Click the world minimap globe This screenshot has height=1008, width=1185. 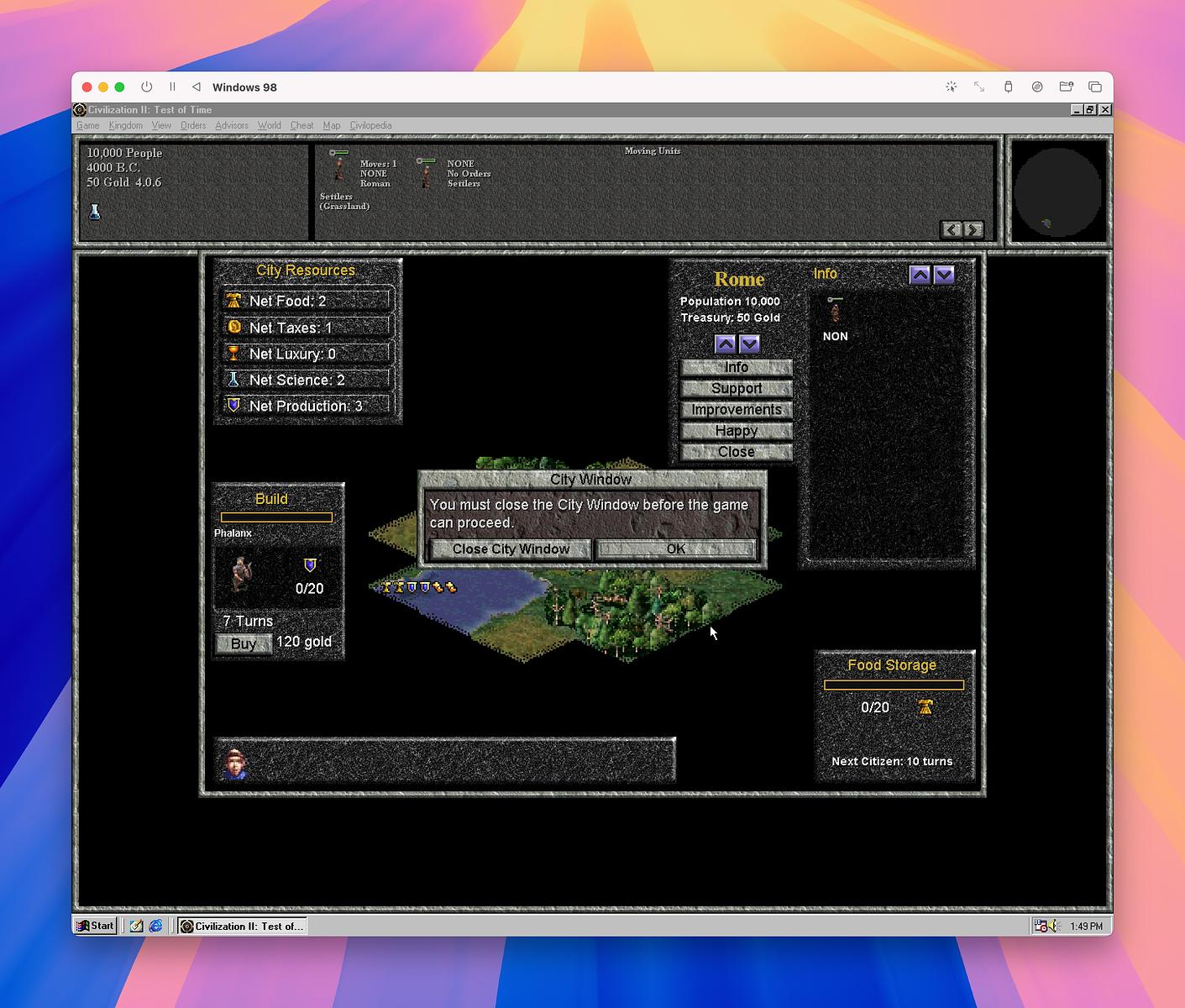click(x=1057, y=192)
